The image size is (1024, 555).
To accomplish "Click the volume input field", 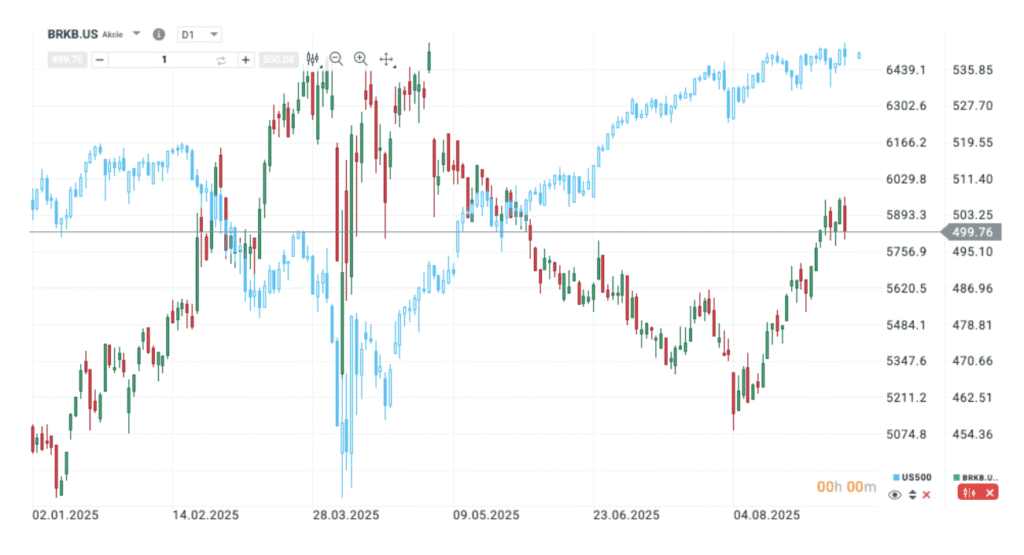I will [164, 60].
